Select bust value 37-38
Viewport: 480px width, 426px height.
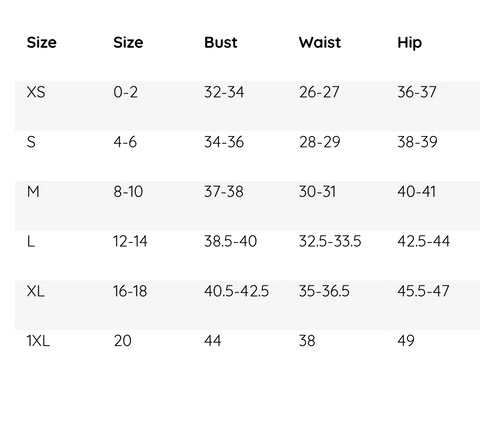tap(224, 192)
